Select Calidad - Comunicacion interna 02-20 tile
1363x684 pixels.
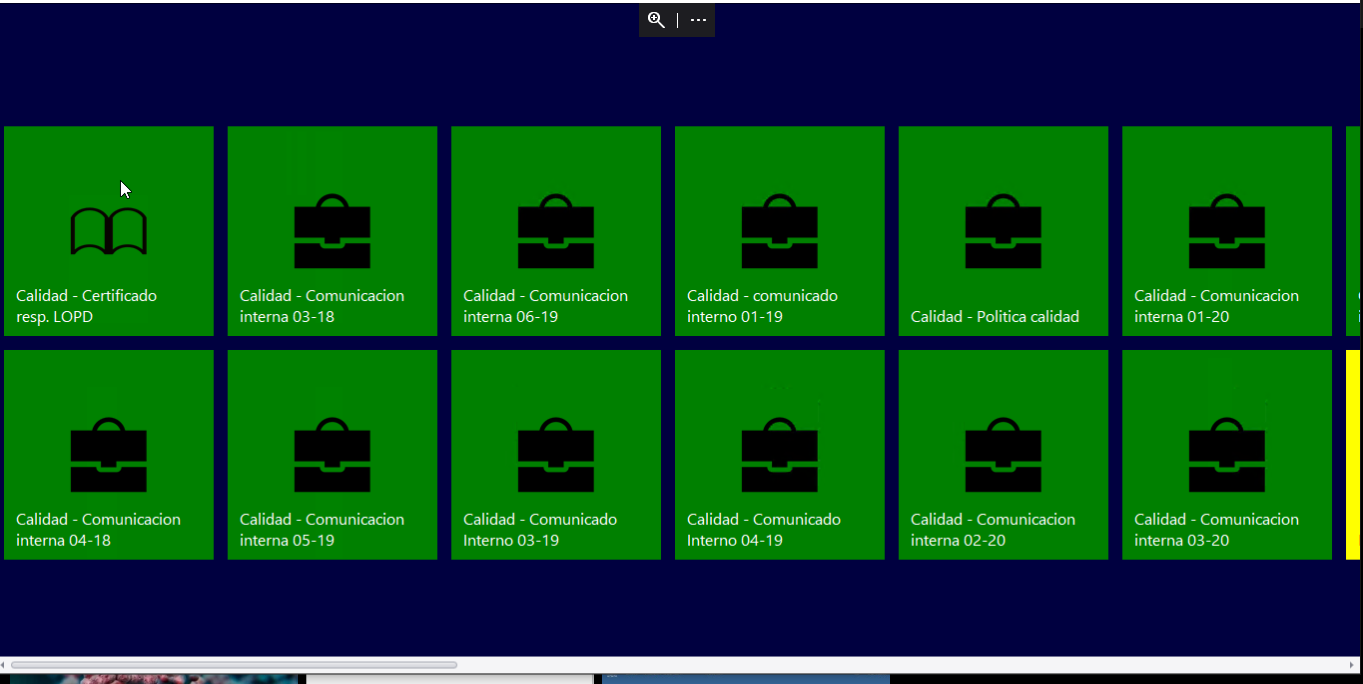click(x=1003, y=455)
